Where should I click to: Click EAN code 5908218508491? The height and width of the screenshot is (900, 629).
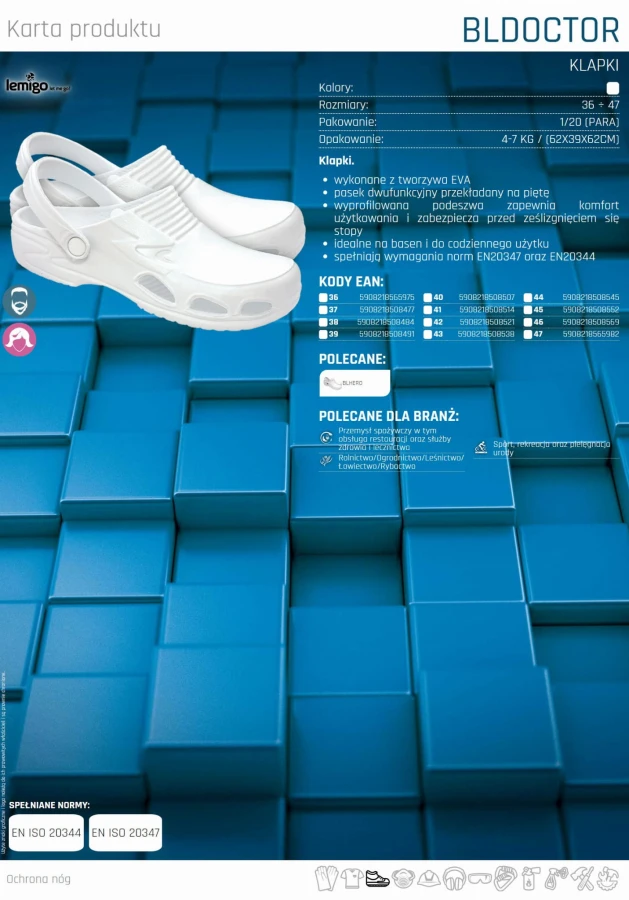pos(387,334)
